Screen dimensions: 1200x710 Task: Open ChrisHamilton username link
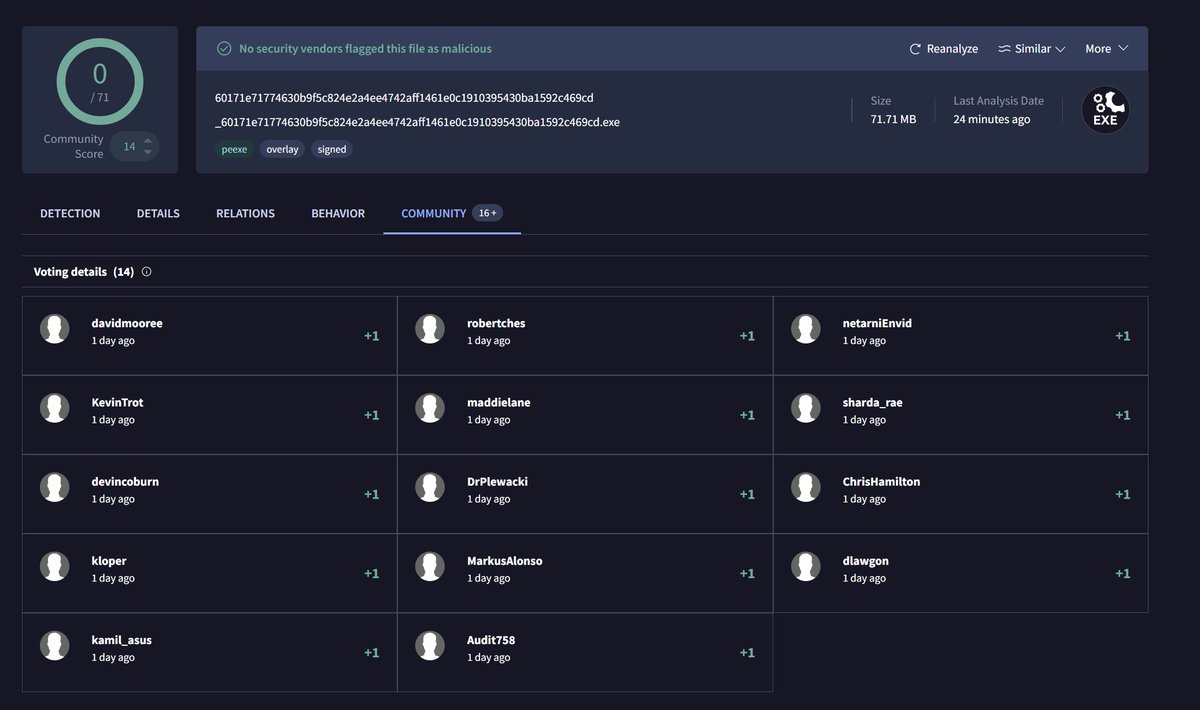click(x=881, y=481)
